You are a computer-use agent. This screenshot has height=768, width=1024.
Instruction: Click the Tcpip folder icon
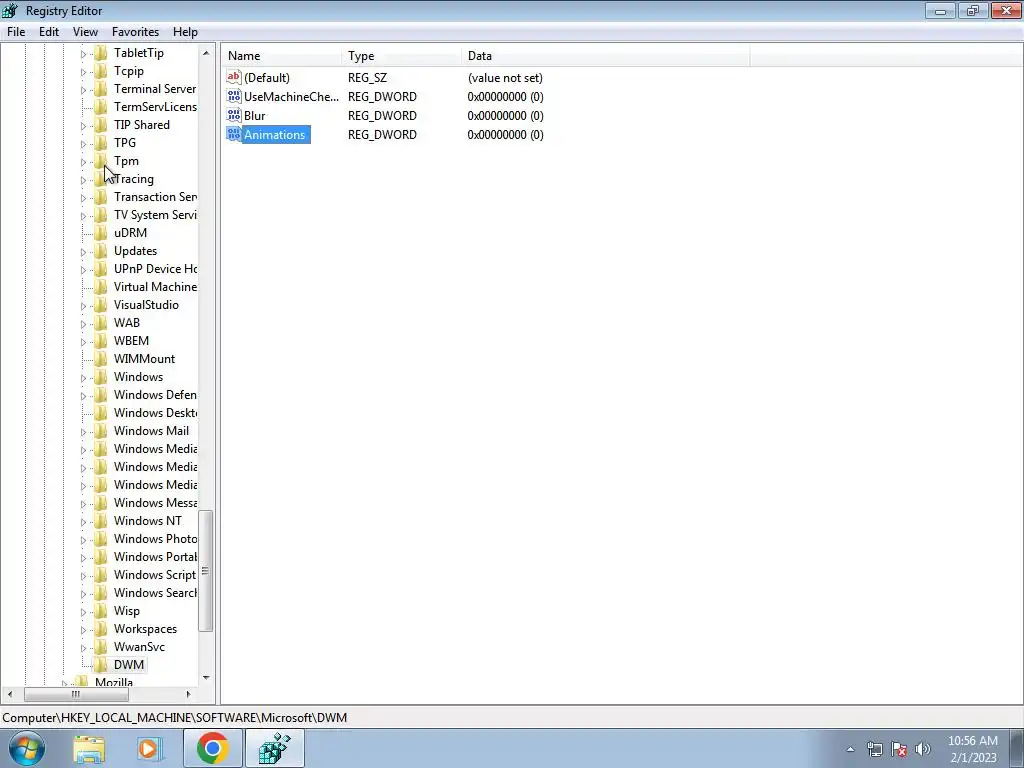[101, 71]
